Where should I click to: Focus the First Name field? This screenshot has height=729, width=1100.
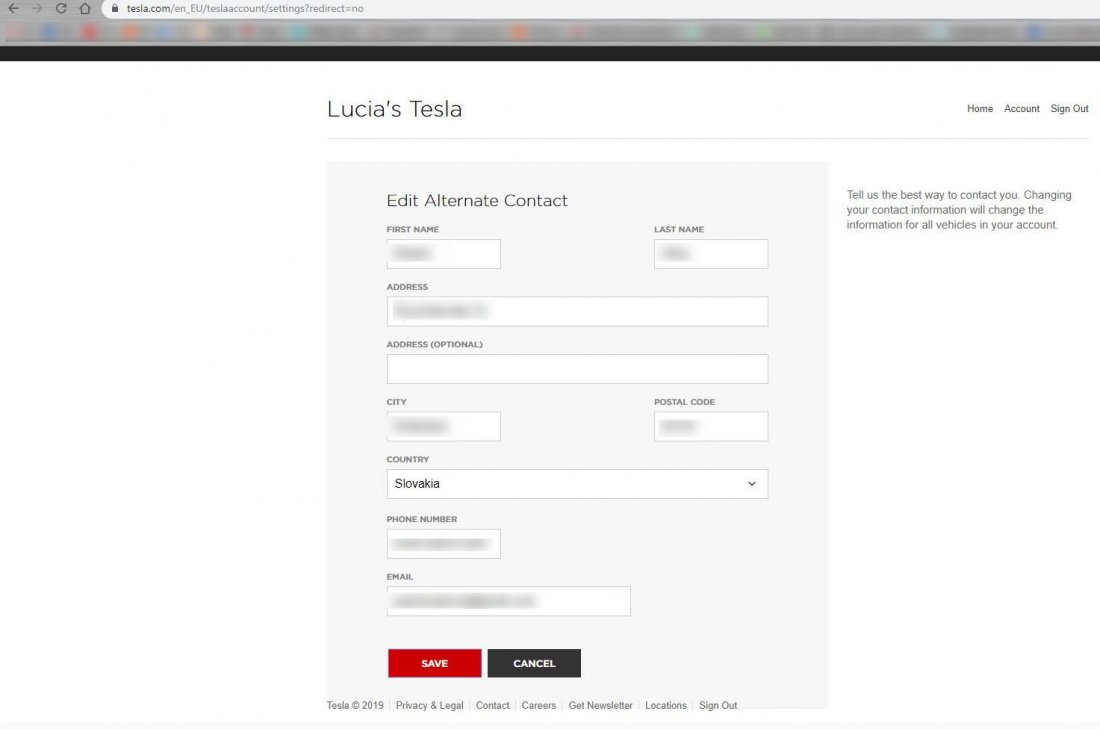(x=443, y=254)
